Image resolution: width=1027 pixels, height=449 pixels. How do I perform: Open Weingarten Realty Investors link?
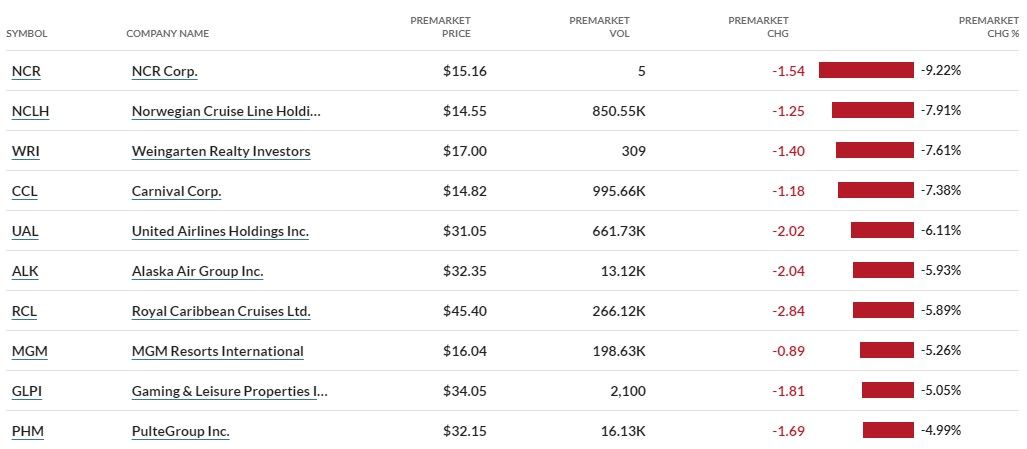tap(221, 151)
